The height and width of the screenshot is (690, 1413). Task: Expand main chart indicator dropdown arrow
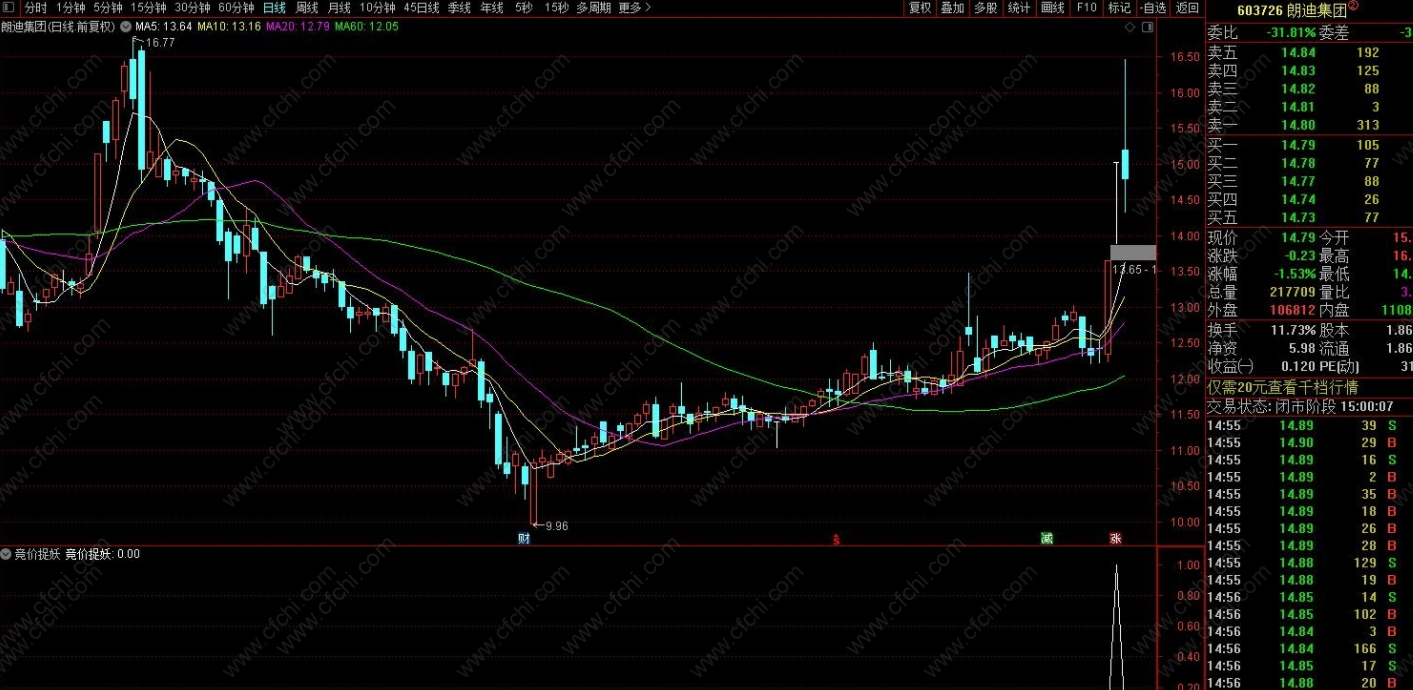click(x=126, y=25)
